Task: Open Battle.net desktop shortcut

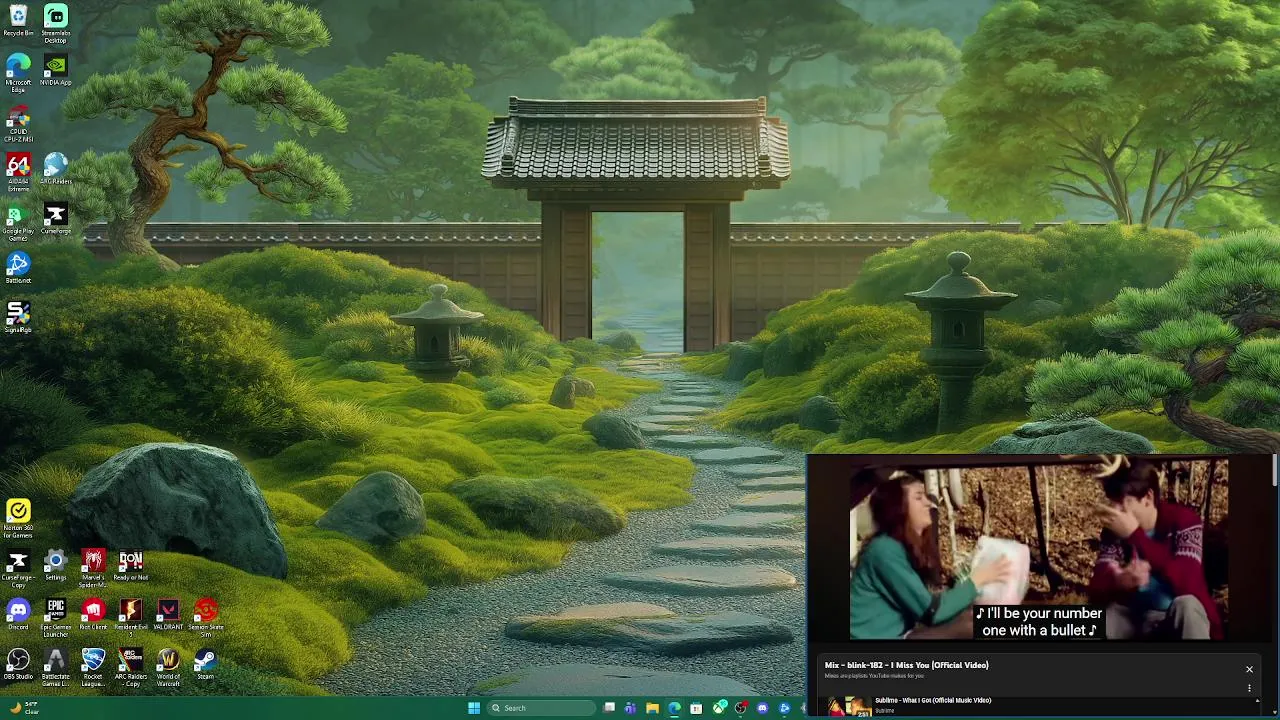Action: (18, 268)
